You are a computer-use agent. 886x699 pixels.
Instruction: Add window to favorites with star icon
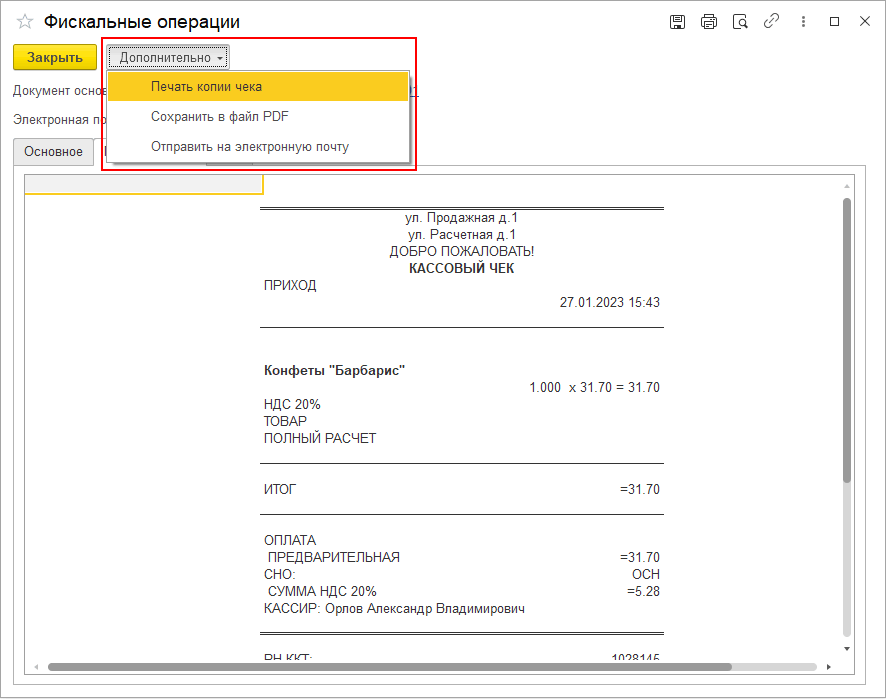(x=25, y=22)
